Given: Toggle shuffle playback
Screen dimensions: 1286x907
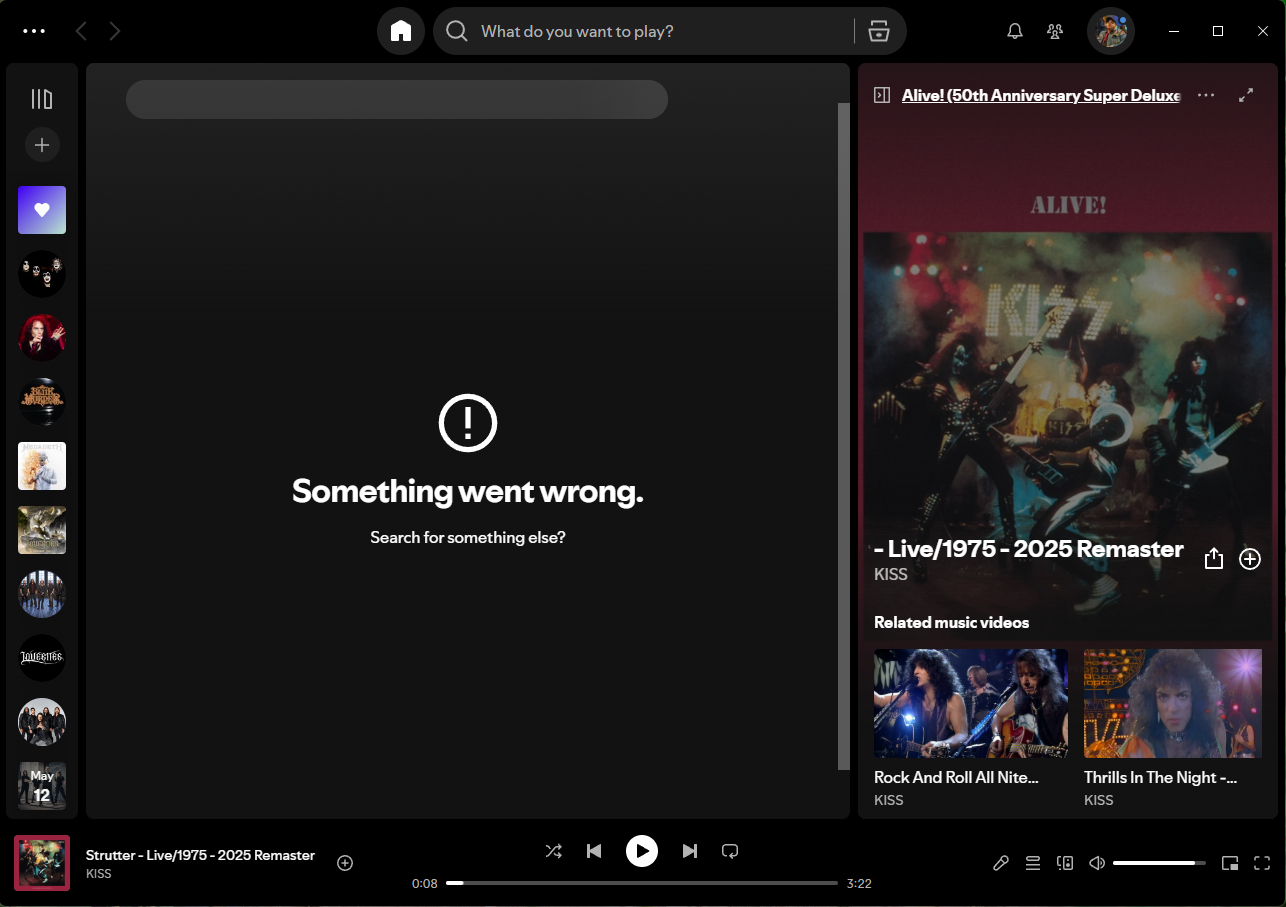Looking at the screenshot, I should coord(554,851).
